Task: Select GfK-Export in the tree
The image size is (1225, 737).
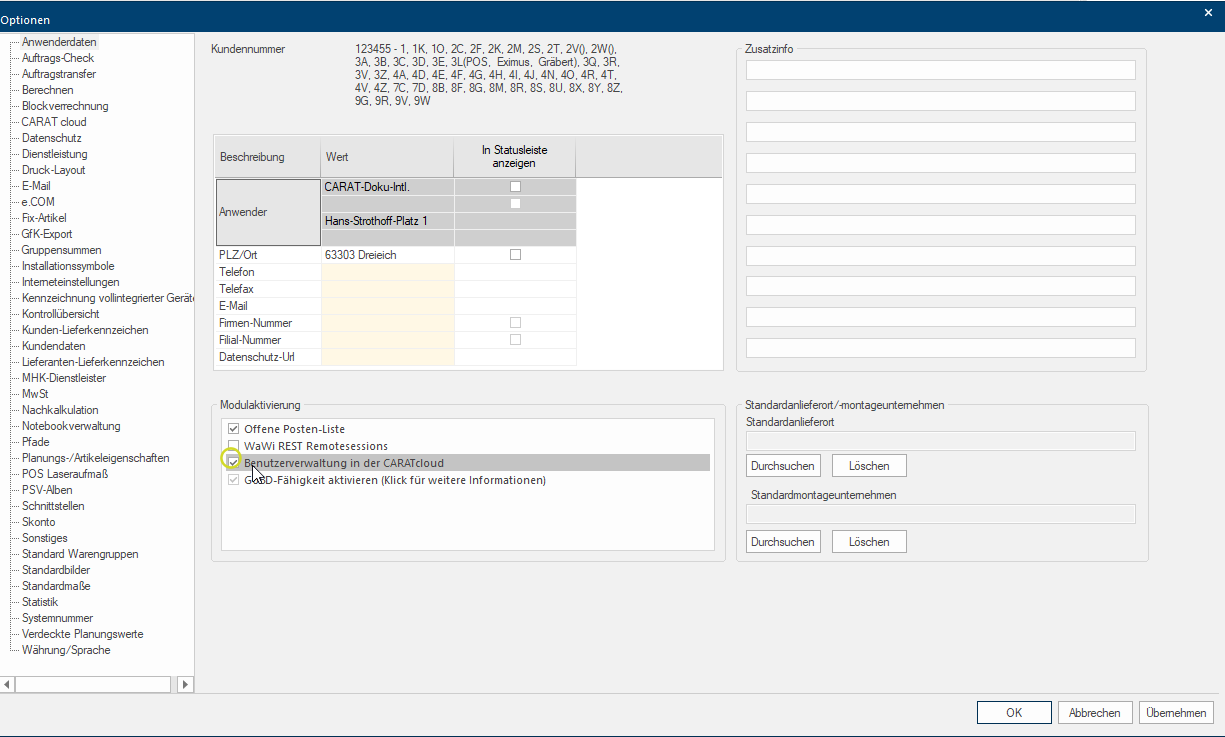Action: [47, 234]
